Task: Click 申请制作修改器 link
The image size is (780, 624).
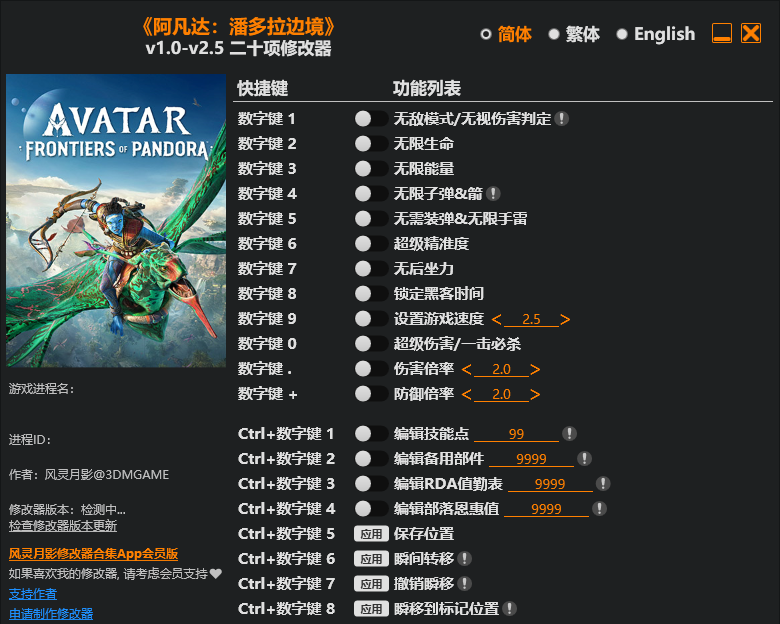Action: 51,614
